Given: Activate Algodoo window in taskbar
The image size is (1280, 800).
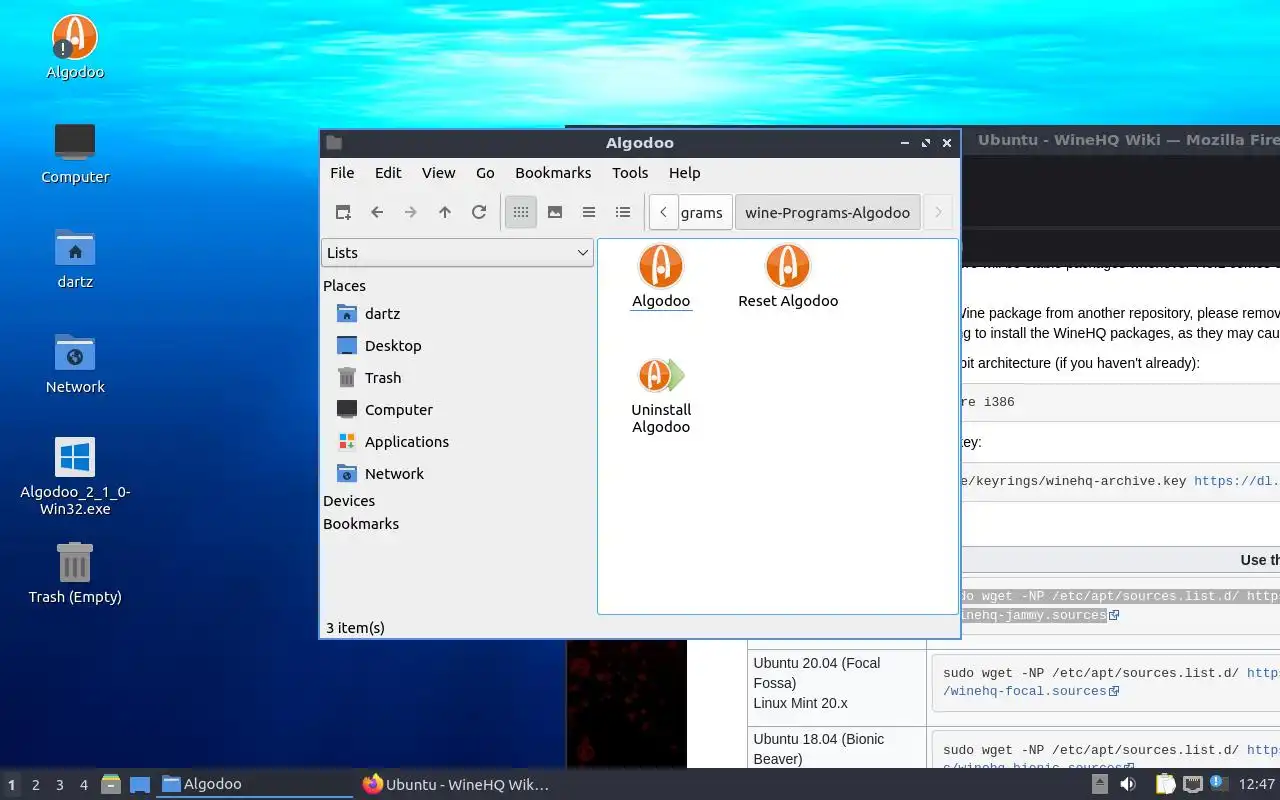Looking at the screenshot, I should click(254, 785).
